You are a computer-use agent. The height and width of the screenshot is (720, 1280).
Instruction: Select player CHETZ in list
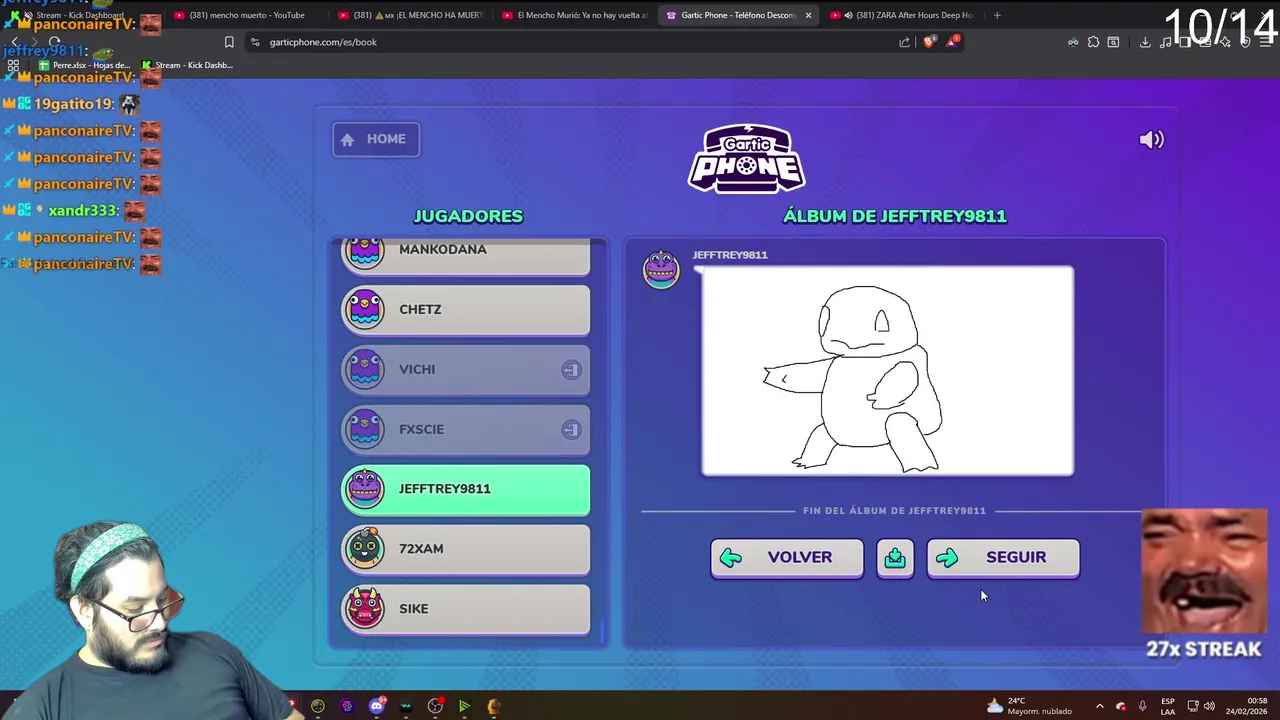(466, 310)
